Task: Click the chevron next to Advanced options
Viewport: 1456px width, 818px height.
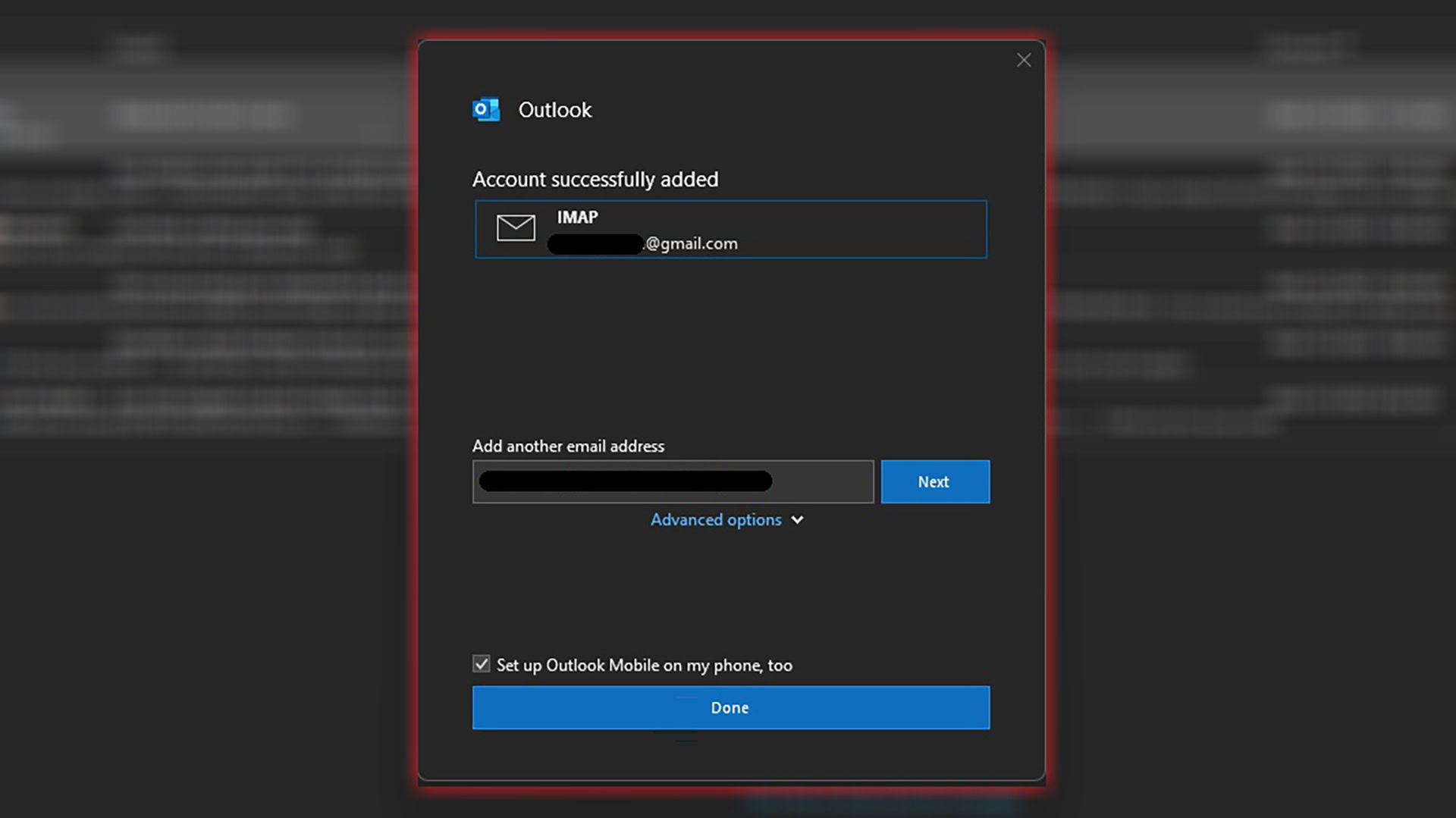Action: [797, 520]
